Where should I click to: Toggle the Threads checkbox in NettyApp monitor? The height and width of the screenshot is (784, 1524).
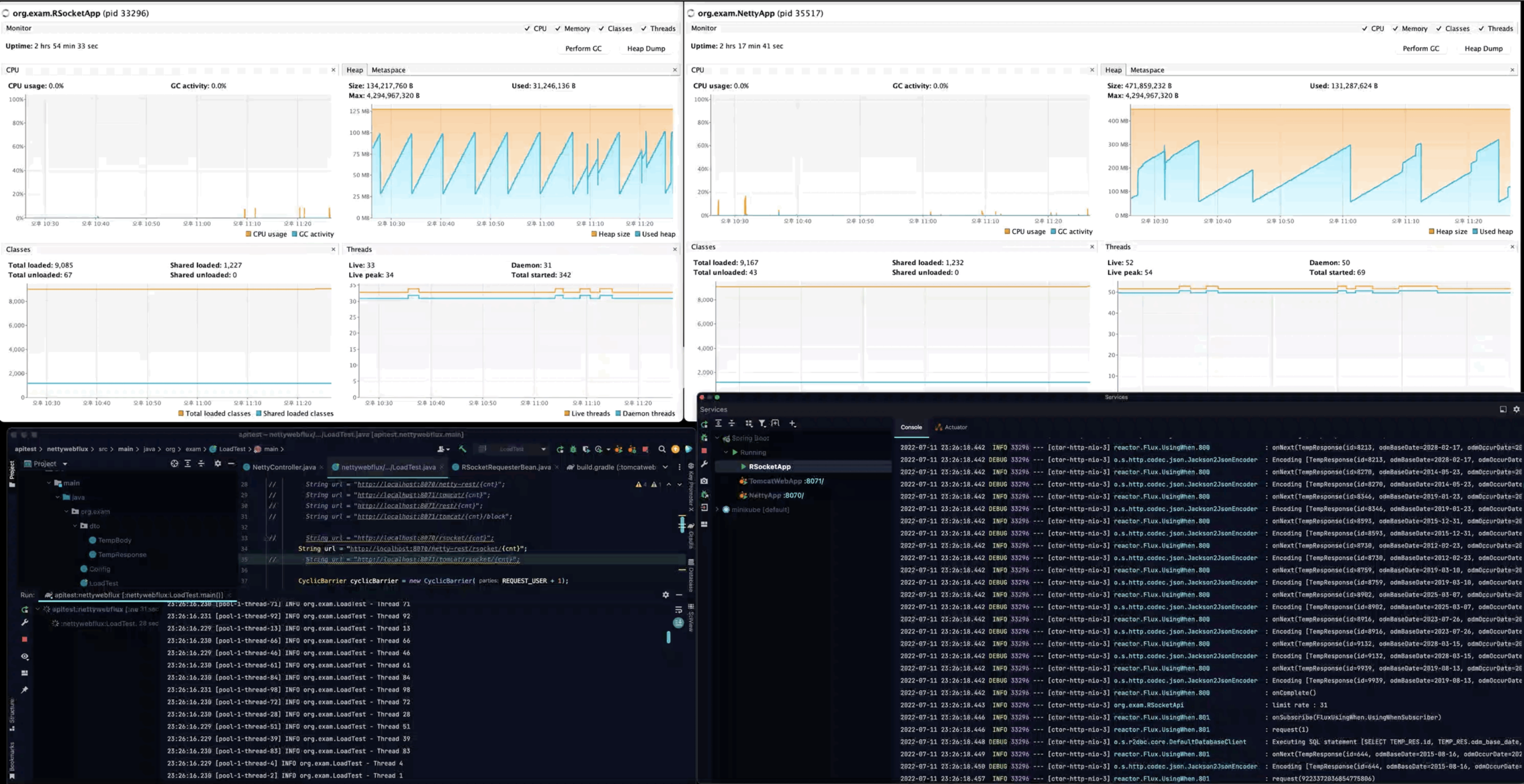pos(1482,29)
